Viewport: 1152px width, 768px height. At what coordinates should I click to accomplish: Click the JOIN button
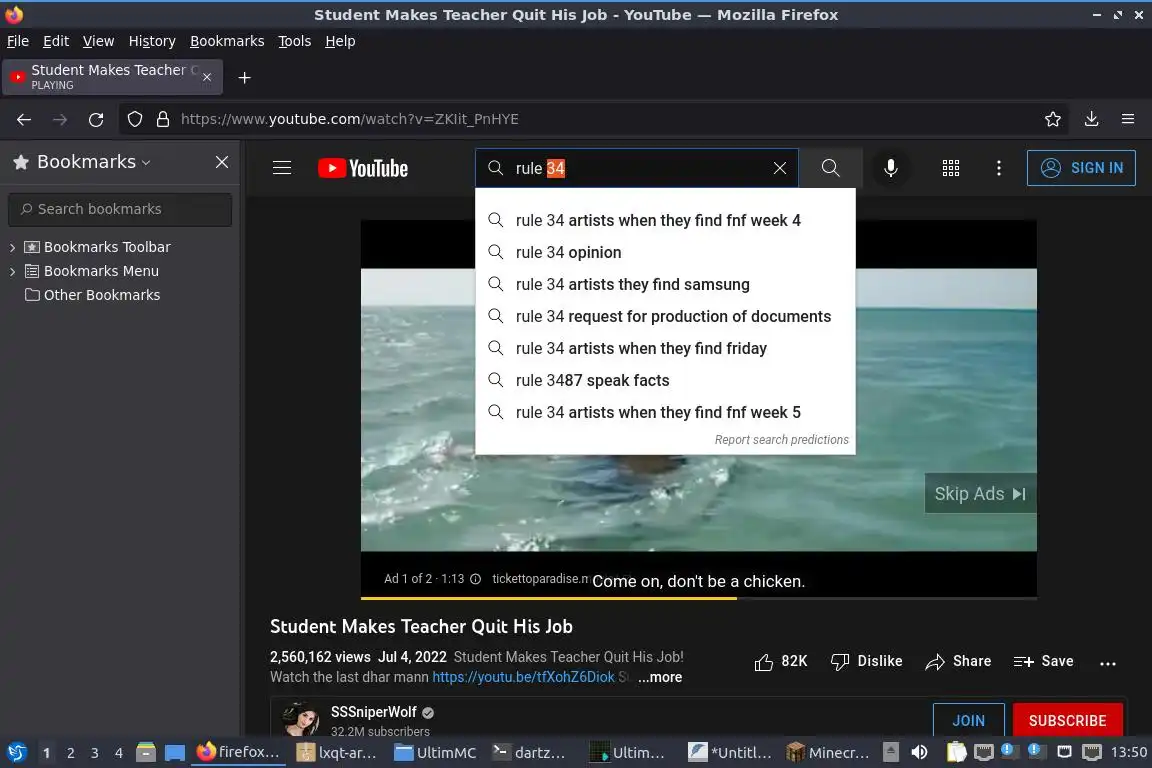968,720
